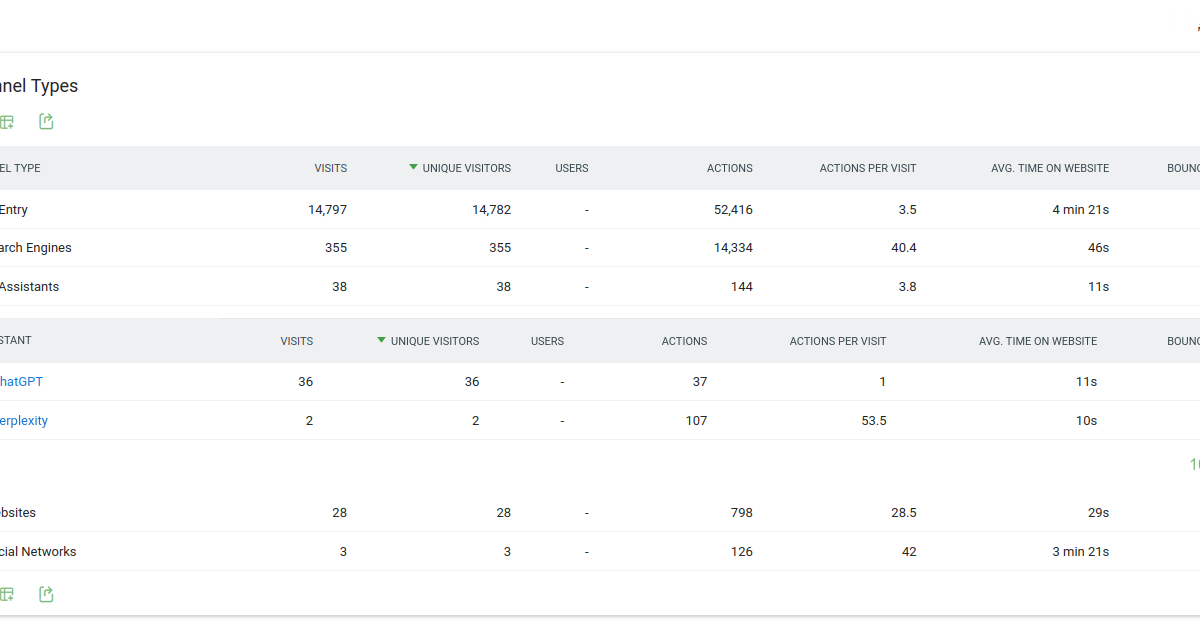1200x624 pixels.
Task: Open export options below the Channel Types title
Action: [46, 121]
